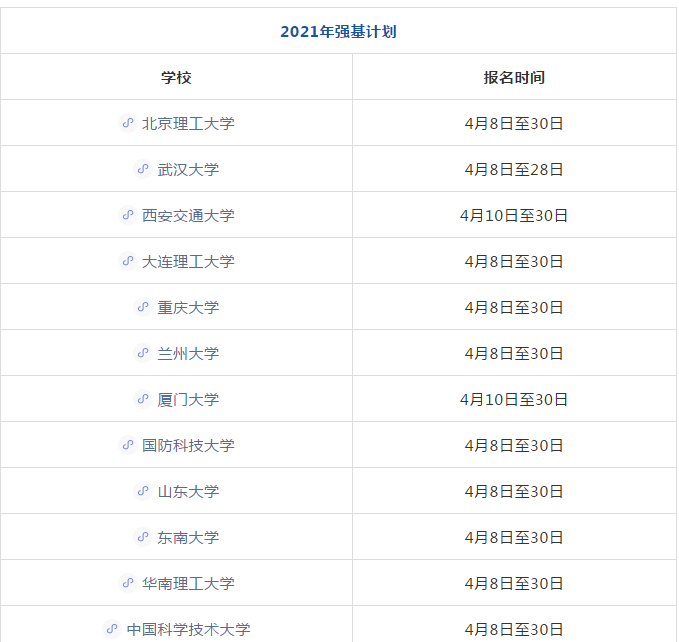
Task: Click link icon beside 武汉大学
Action: pyautogui.click(x=143, y=169)
